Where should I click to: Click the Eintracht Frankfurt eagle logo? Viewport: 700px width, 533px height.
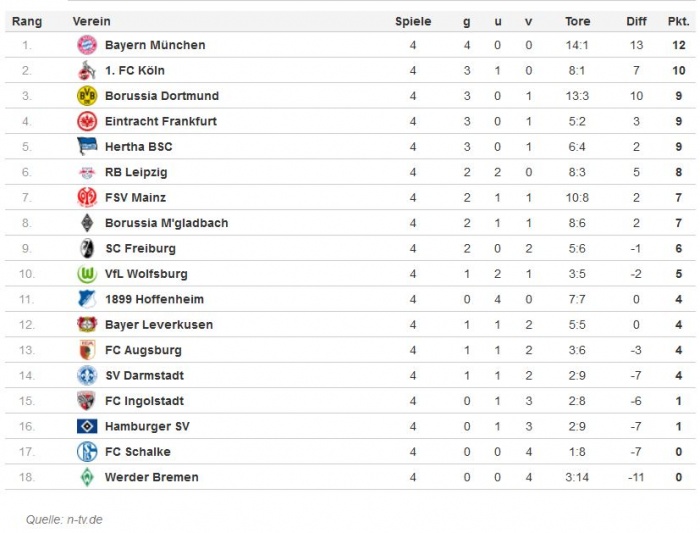(87, 121)
